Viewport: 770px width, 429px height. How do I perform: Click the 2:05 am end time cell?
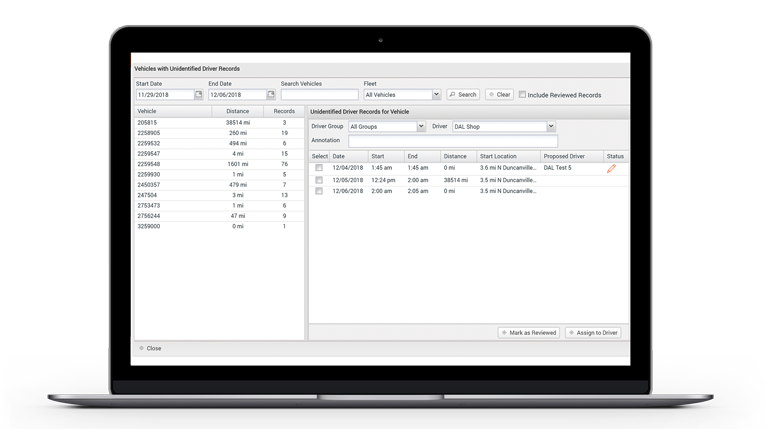click(x=418, y=191)
